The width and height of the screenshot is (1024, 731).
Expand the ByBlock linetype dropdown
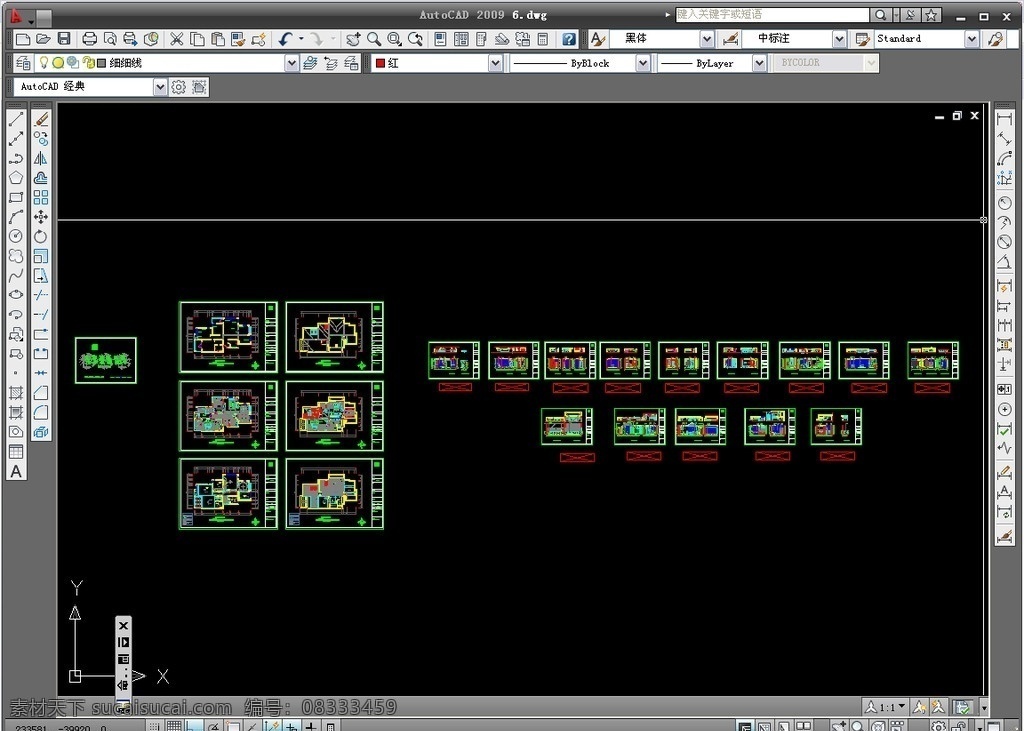(x=643, y=63)
